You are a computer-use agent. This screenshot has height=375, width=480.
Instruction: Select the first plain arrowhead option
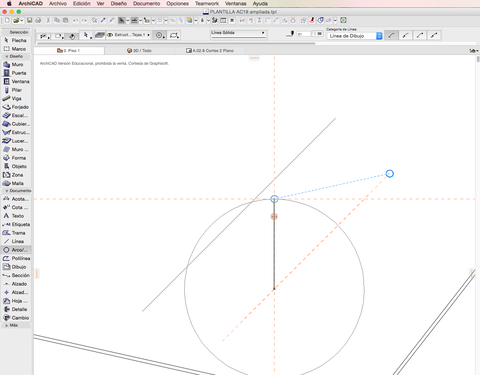coord(391,35)
